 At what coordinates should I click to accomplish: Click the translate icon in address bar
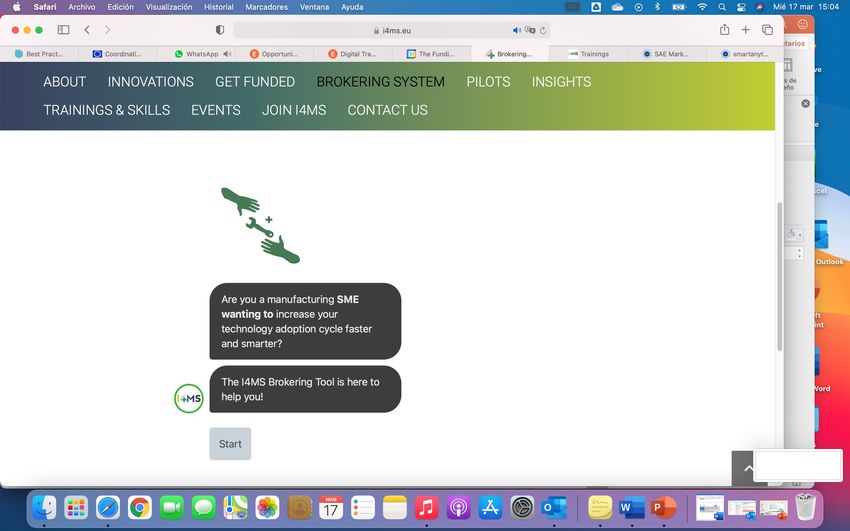click(x=530, y=30)
